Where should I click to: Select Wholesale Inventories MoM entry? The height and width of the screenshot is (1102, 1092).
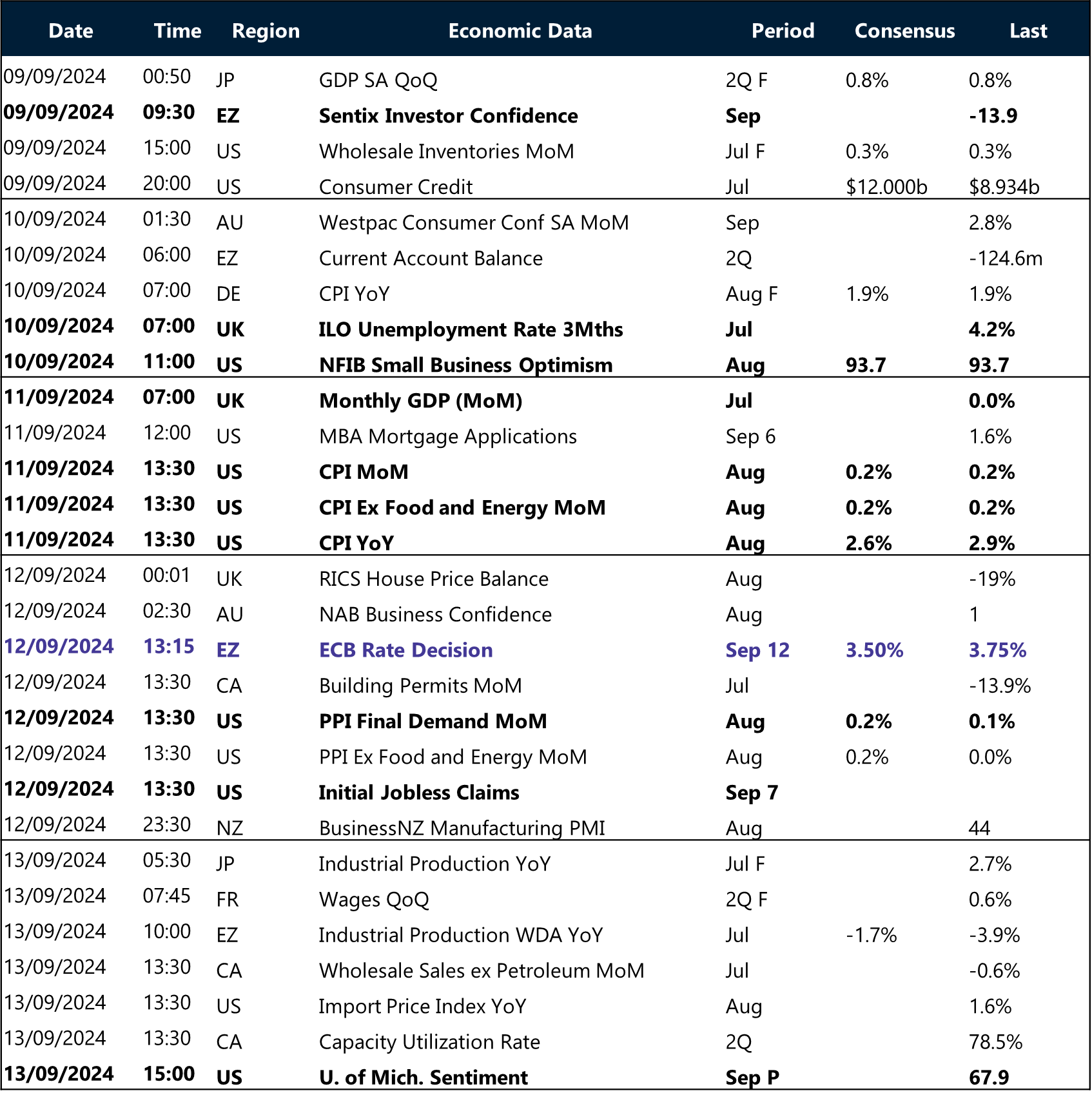pos(447,151)
